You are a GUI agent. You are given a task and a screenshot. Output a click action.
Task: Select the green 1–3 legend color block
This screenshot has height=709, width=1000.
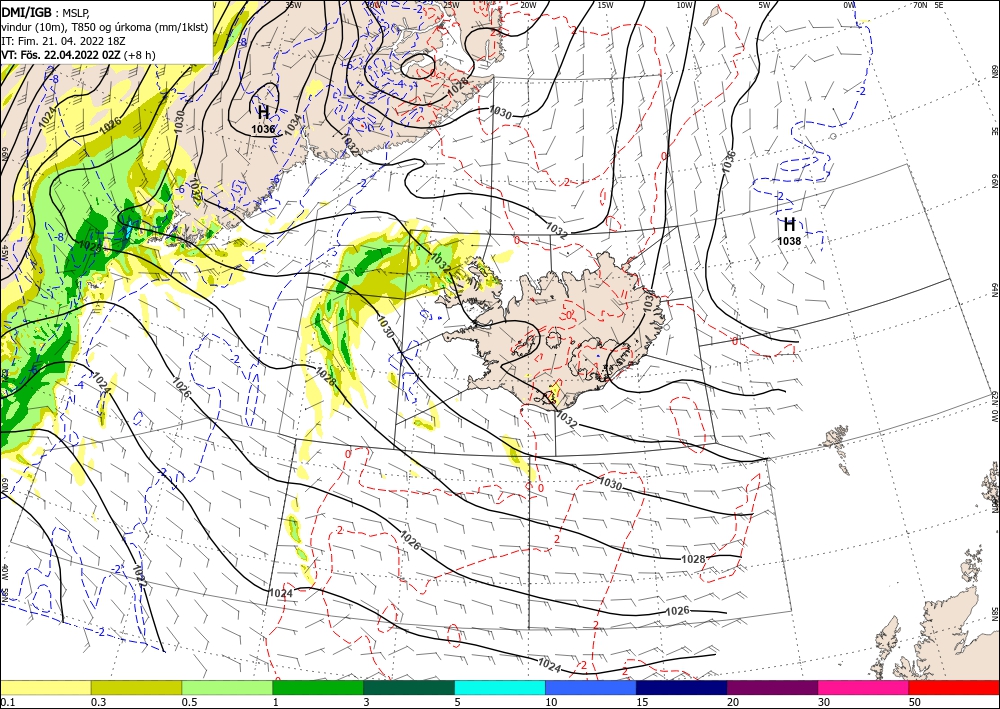tap(318, 687)
